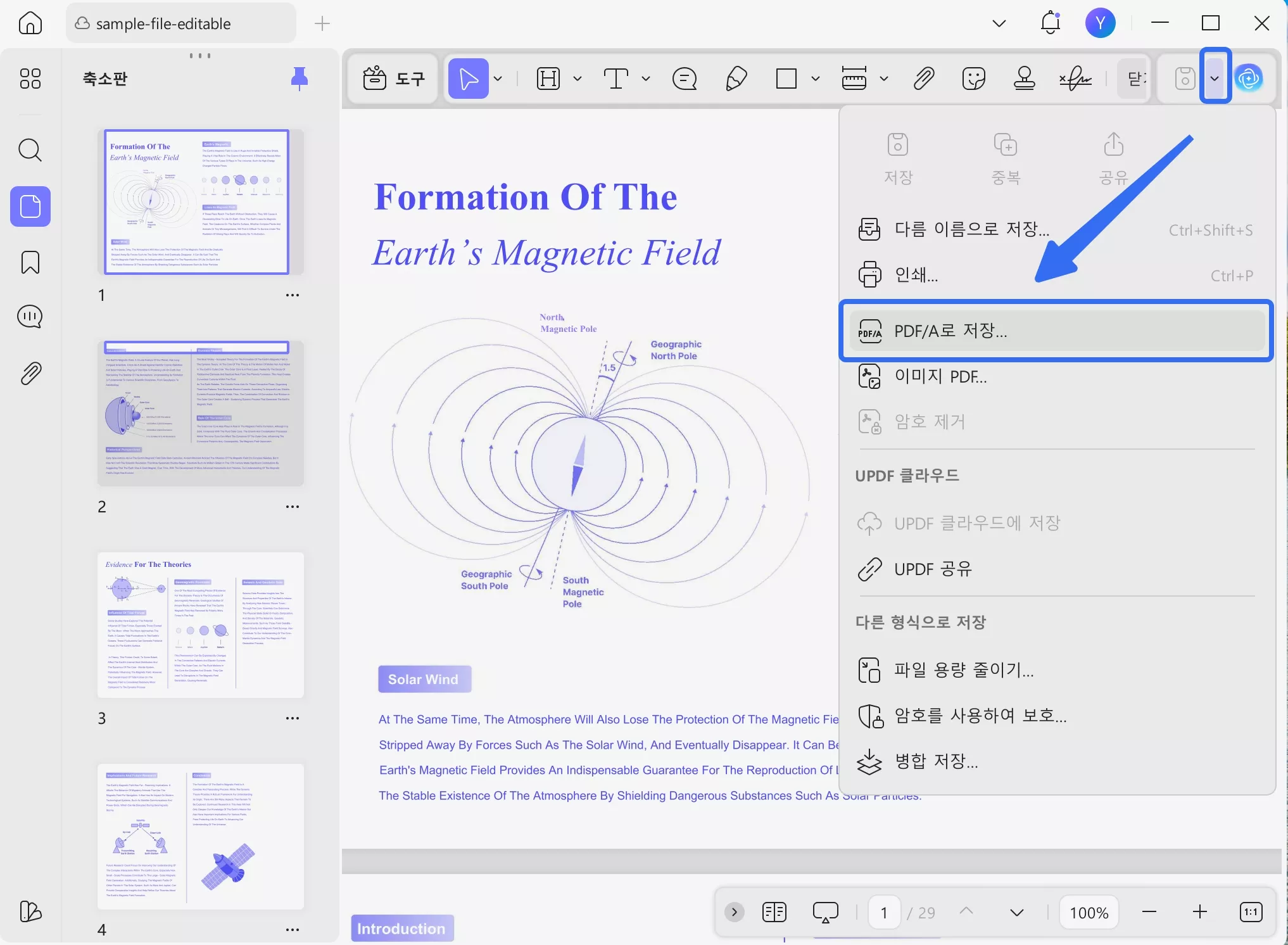This screenshot has height=945, width=1288.
Task: Enable two-page reading view
Action: [773, 912]
